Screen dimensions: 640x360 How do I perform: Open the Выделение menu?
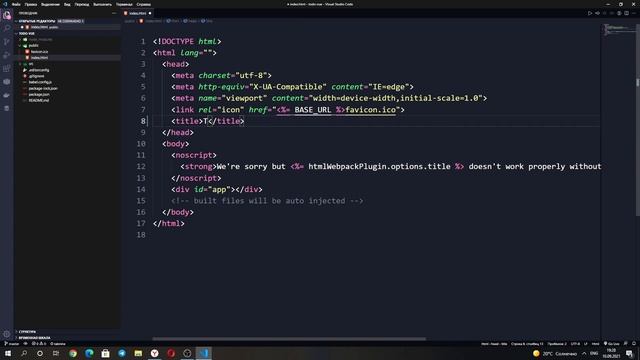point(50,4)
